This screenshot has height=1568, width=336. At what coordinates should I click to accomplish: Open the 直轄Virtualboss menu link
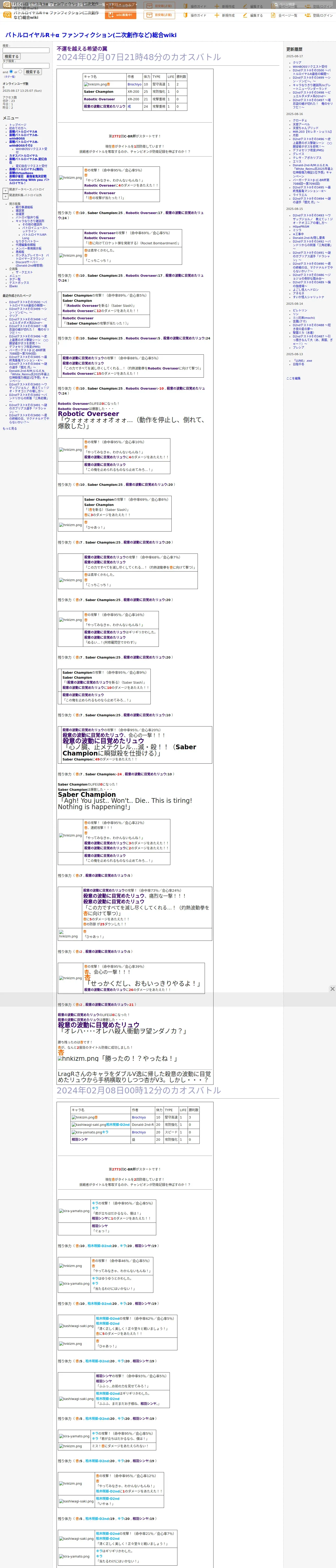click(21, 173)
